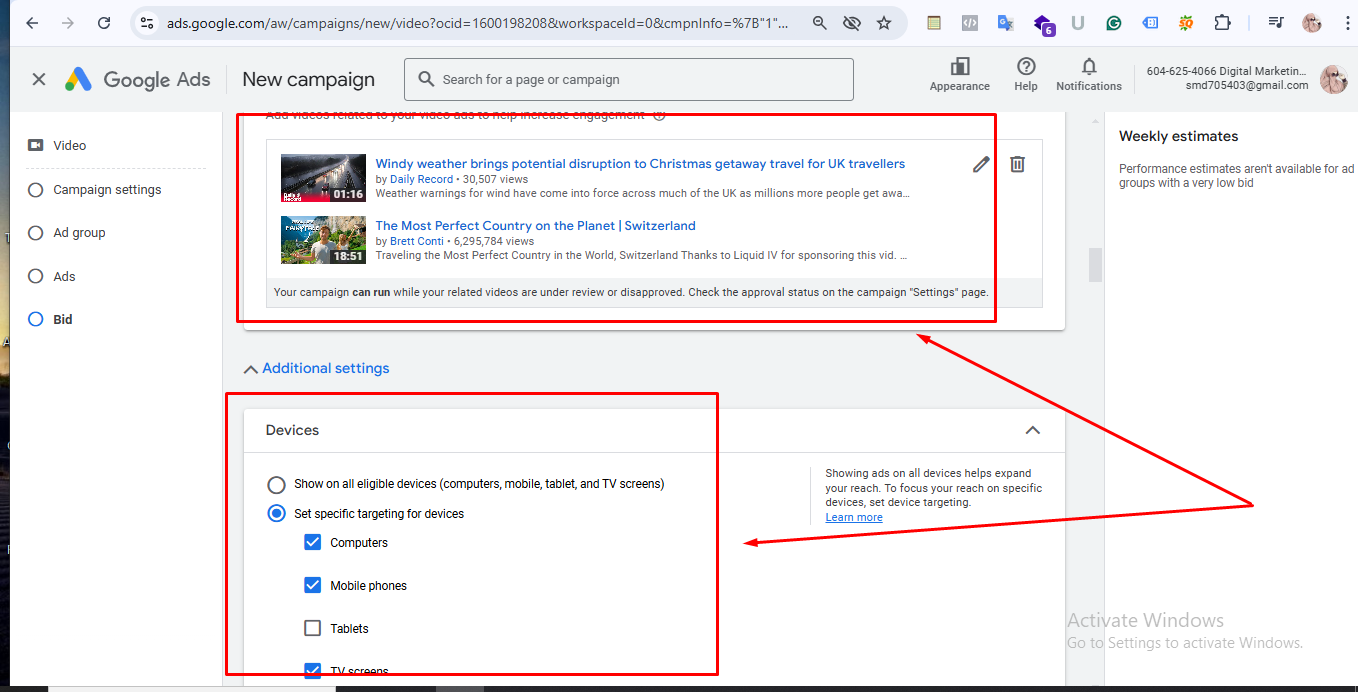
Task: Bookmark this page with the star icon
Action: tap(883, 23)
